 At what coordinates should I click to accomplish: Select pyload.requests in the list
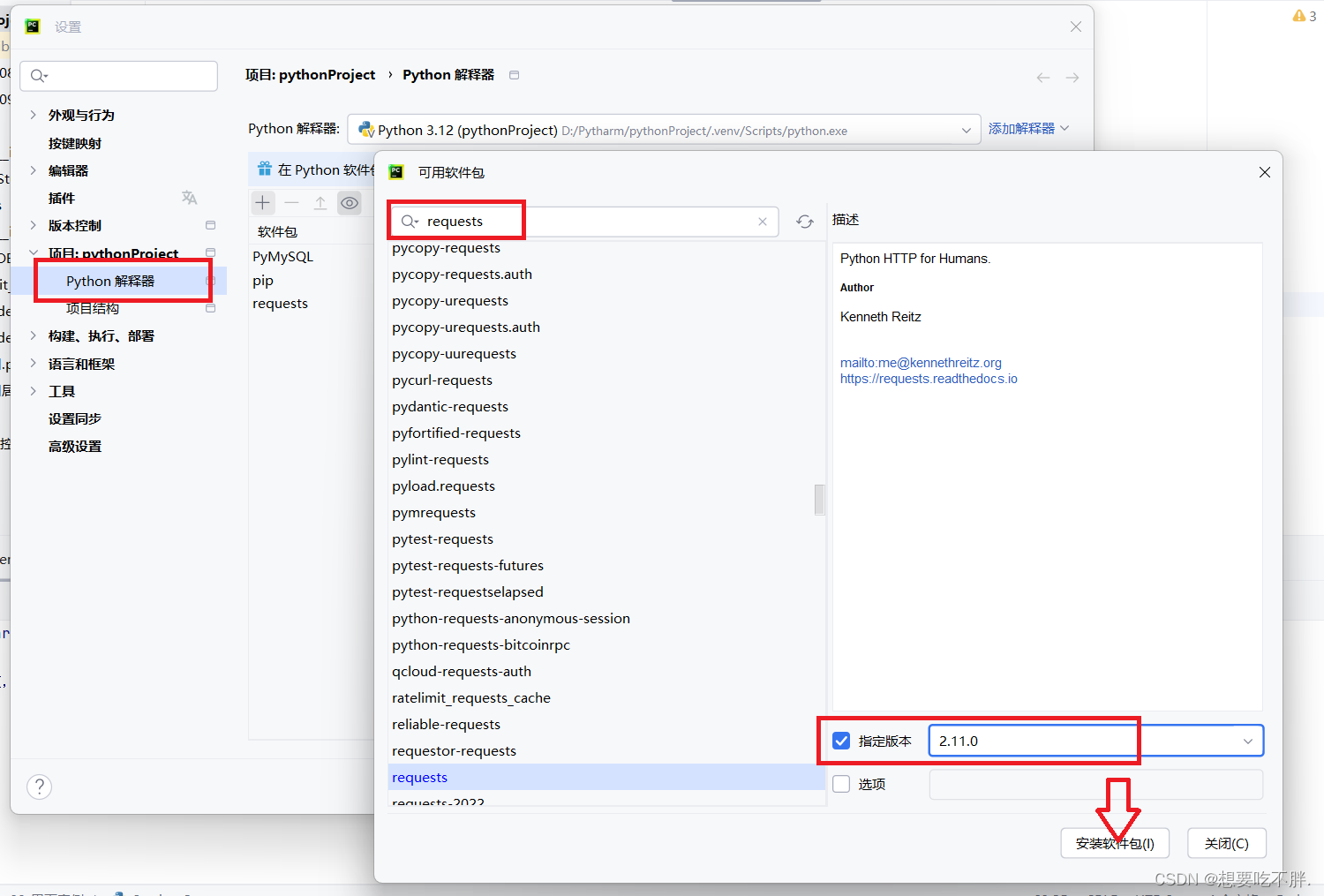coord(607,486)
